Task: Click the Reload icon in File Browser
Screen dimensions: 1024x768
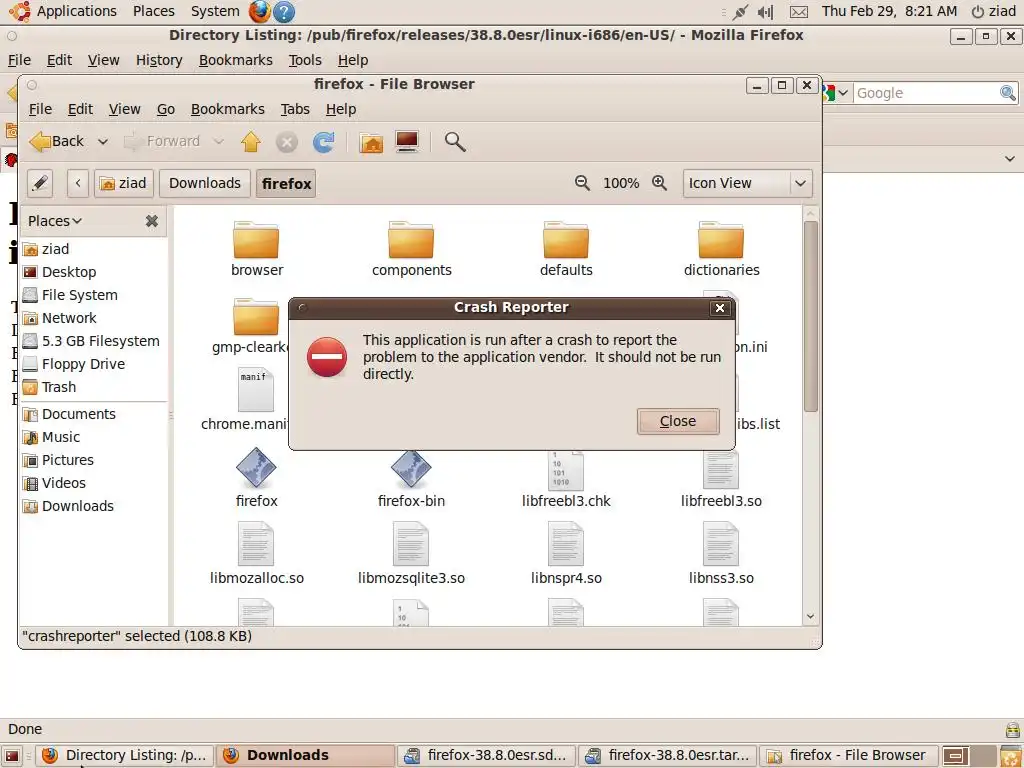Action: click(x=323, y=141)
